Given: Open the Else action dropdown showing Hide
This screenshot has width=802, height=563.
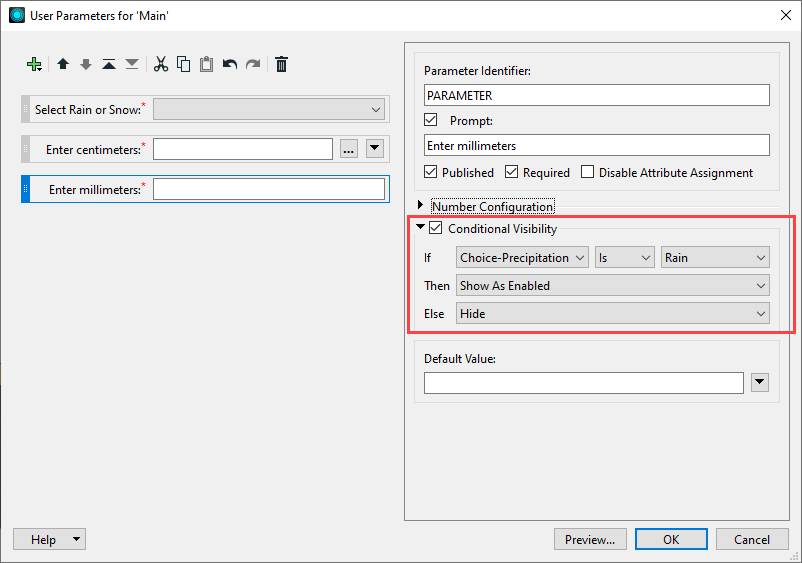Looking at the screenshot, I should 612,313.
